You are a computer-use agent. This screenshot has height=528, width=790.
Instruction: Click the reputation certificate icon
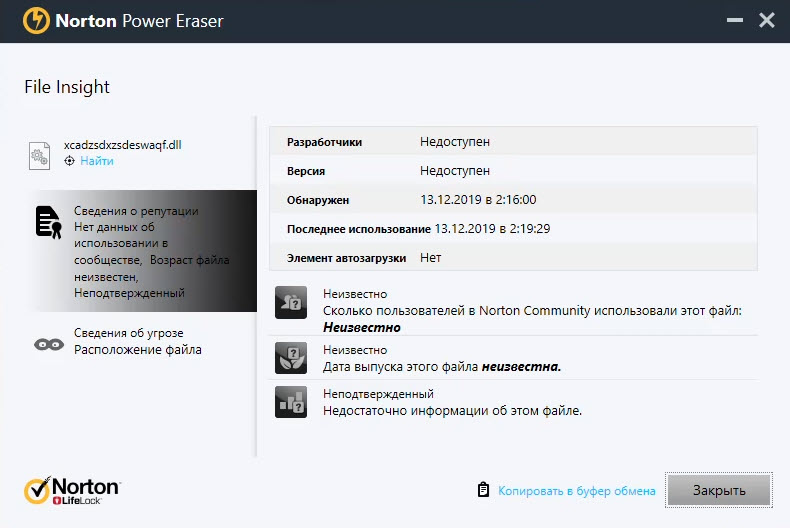click(x=48, y=222)
